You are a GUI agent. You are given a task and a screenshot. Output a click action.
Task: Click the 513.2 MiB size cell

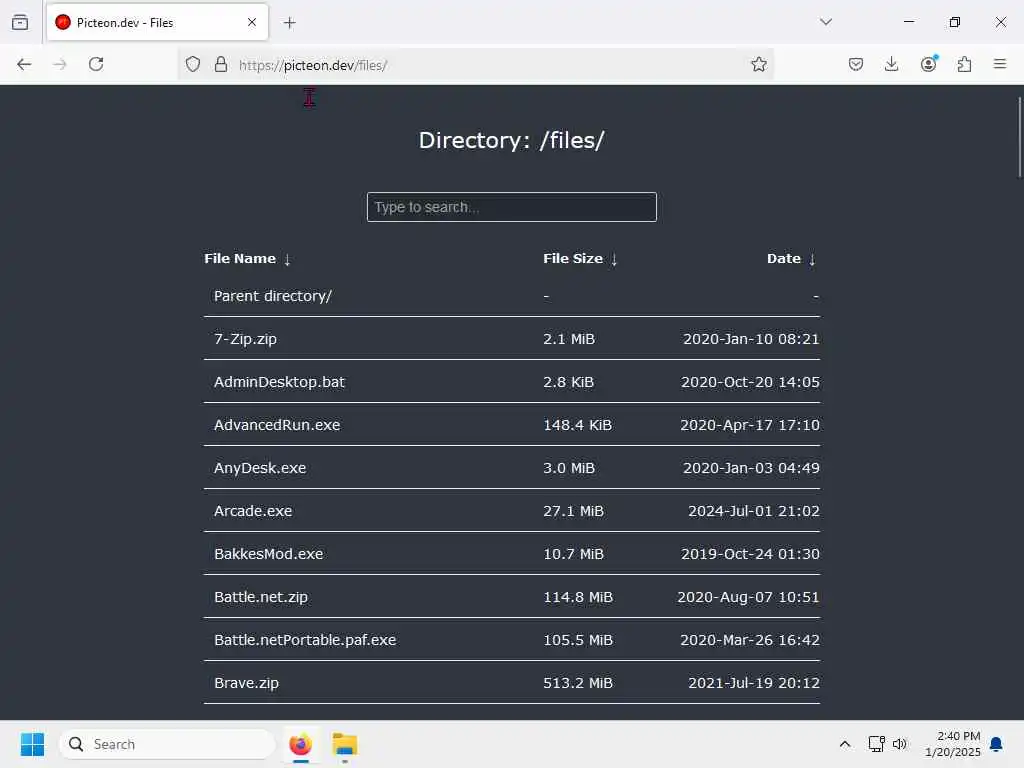578,683
